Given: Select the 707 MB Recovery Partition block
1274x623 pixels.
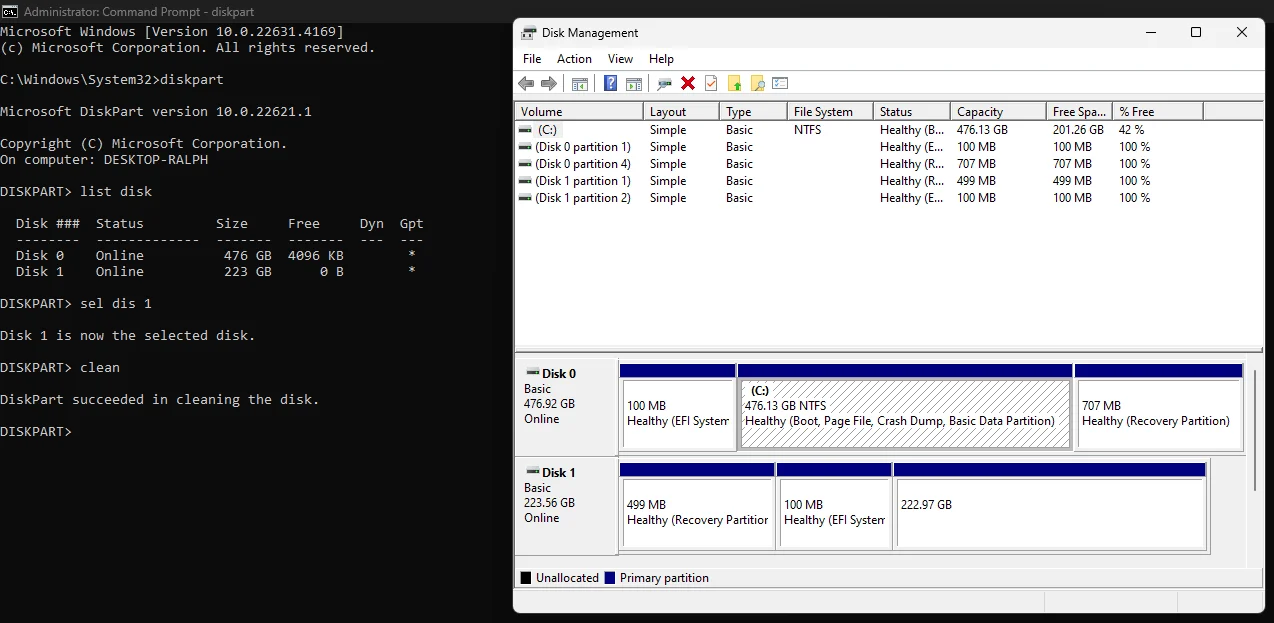Looking at the screenshot, I should (1159, 407).
